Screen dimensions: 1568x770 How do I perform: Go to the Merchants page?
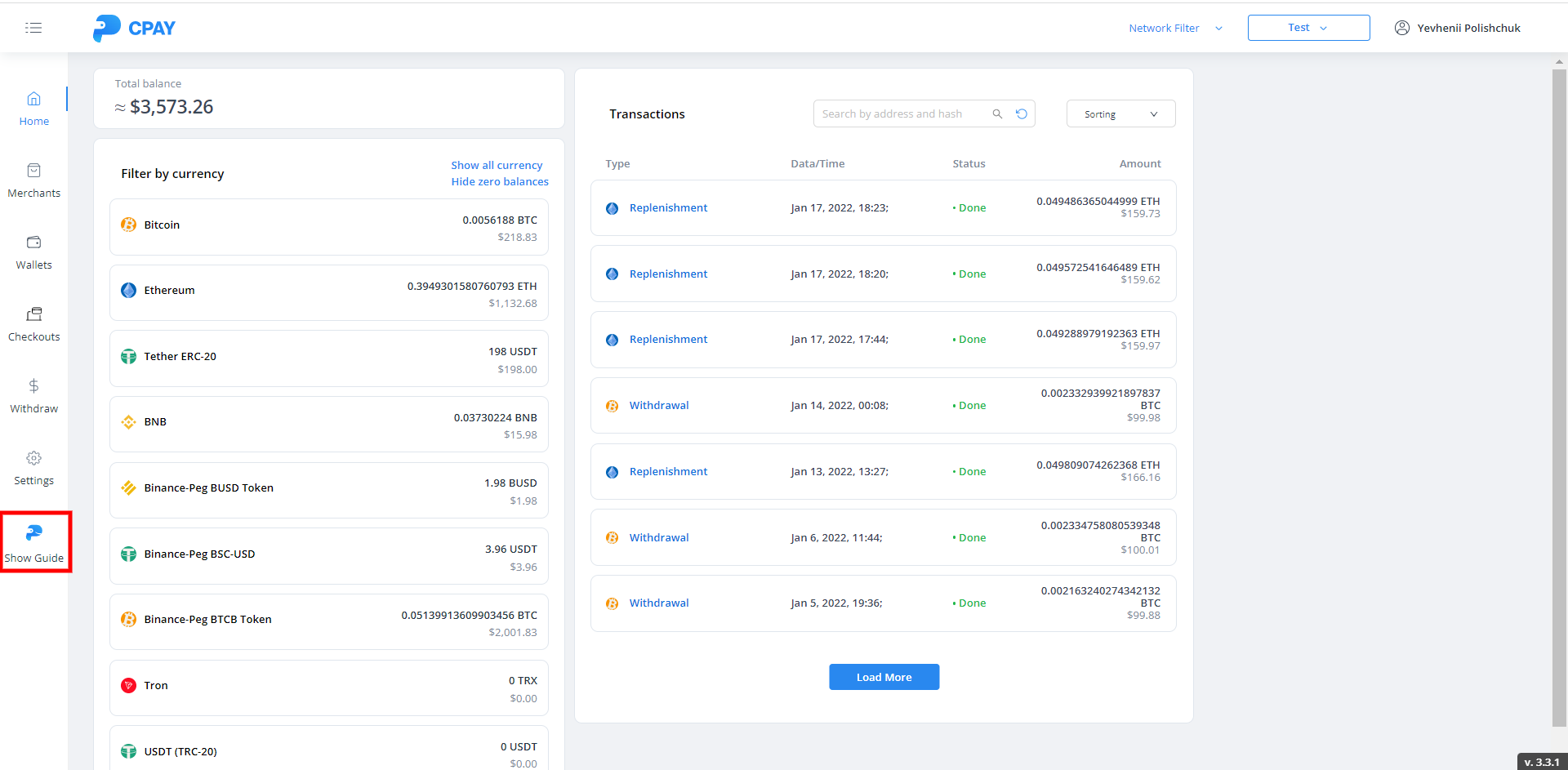pyautogui.click(x=34, y=180)
